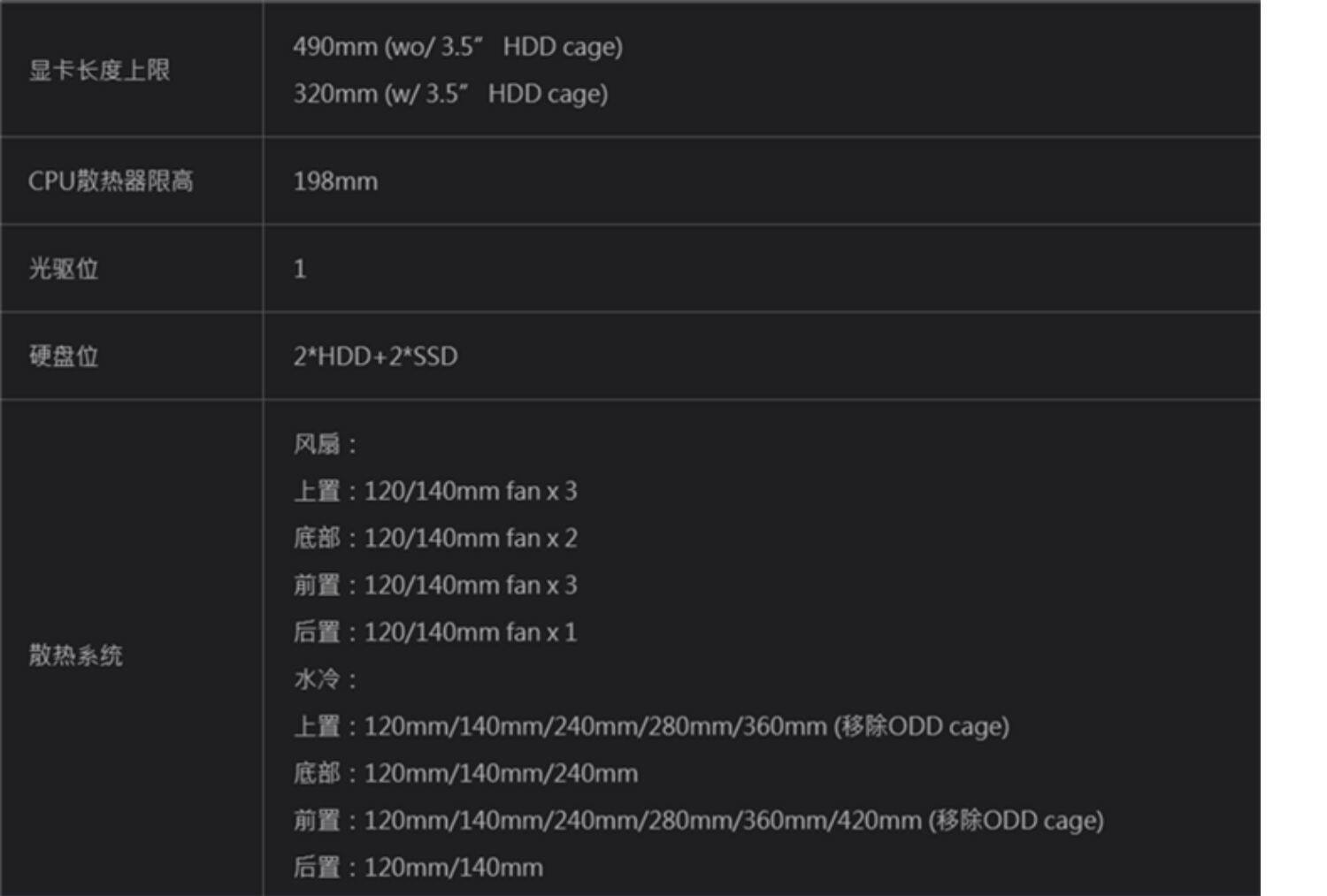Click the CPU散热器限高 label
Image resolution: width=1327 pixels, height=896 pixels.
pos(111,181)
